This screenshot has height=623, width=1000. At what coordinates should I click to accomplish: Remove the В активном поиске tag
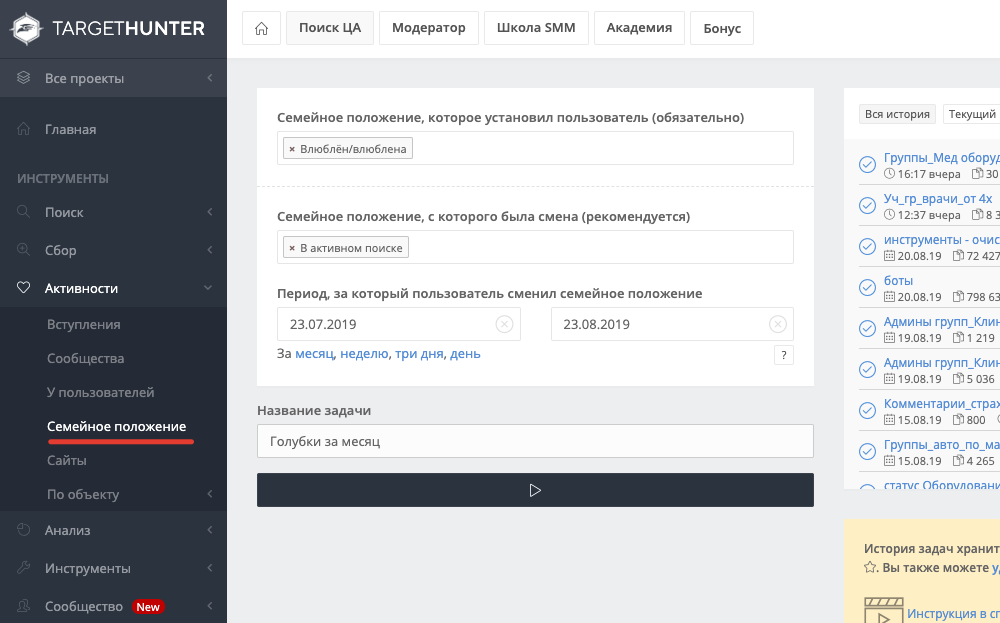pyautogui.click(x=292, y=248)
